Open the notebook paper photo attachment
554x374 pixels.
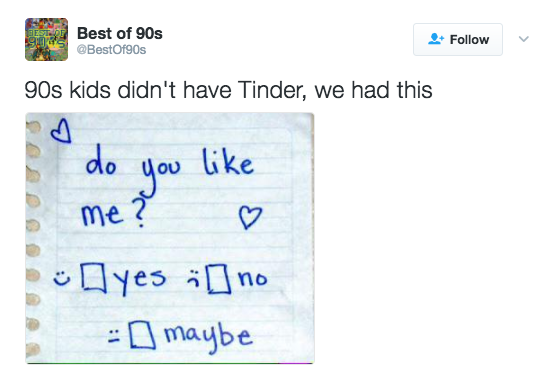pyautogui.click(x=170, y=238)
